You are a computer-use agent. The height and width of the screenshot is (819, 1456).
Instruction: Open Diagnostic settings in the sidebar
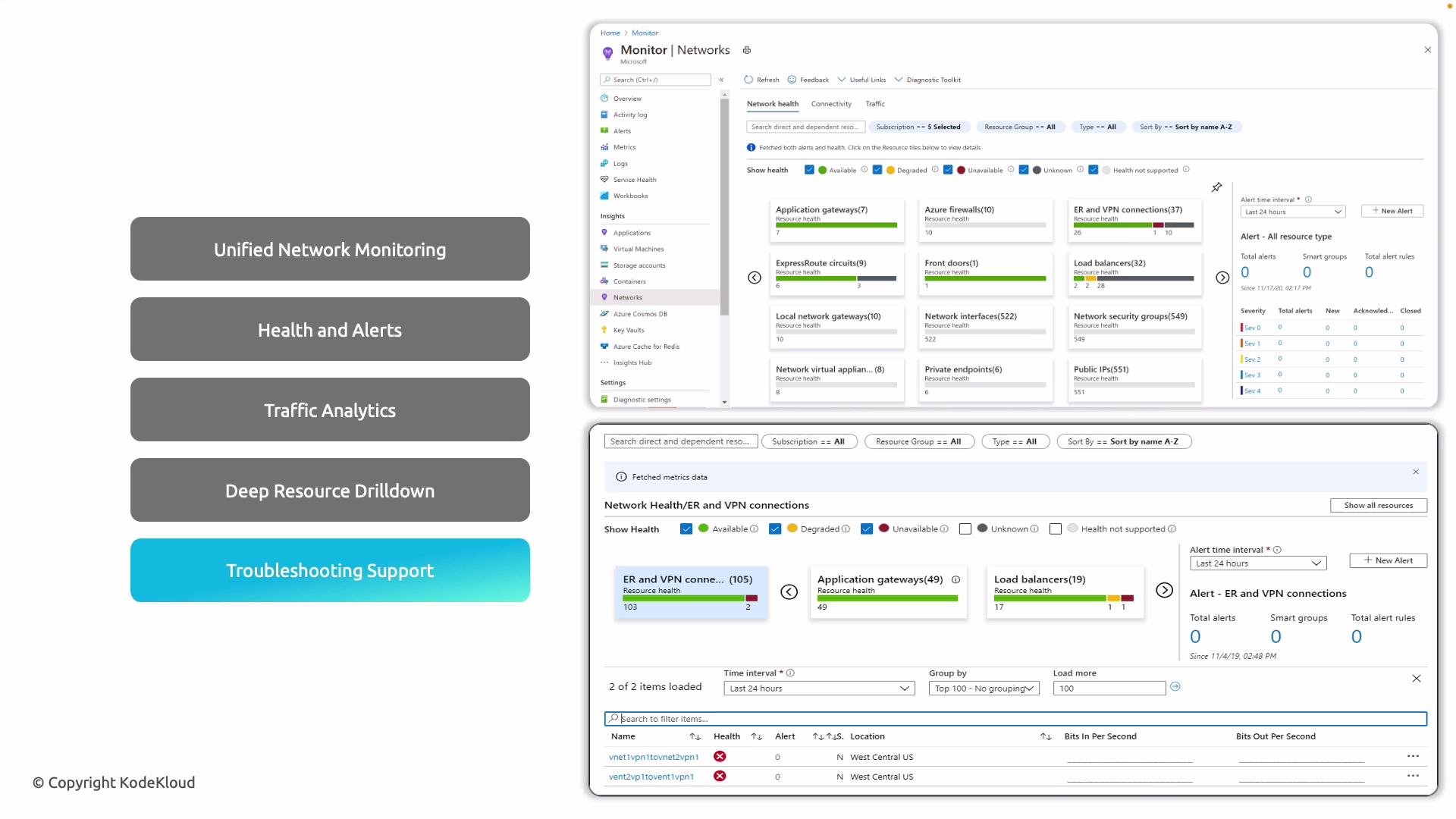[x=642, y=400]
